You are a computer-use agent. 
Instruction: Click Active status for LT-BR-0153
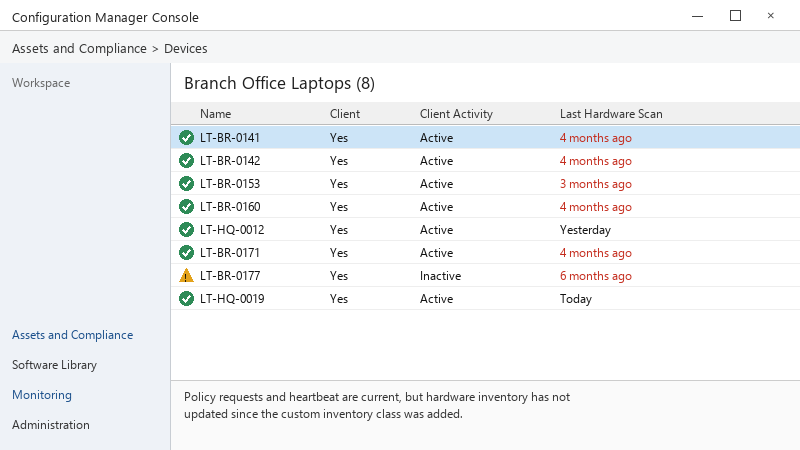pos(436,184)
